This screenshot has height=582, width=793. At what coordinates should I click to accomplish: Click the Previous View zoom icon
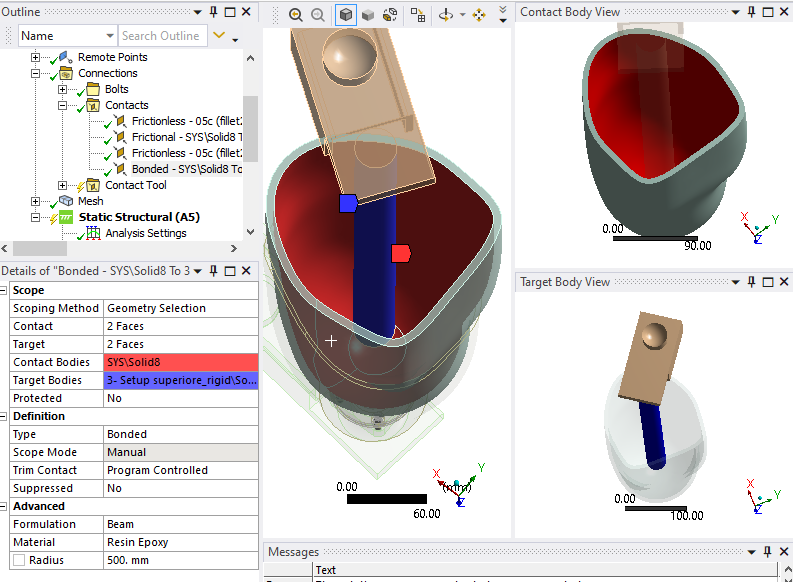tap(296, 15)
